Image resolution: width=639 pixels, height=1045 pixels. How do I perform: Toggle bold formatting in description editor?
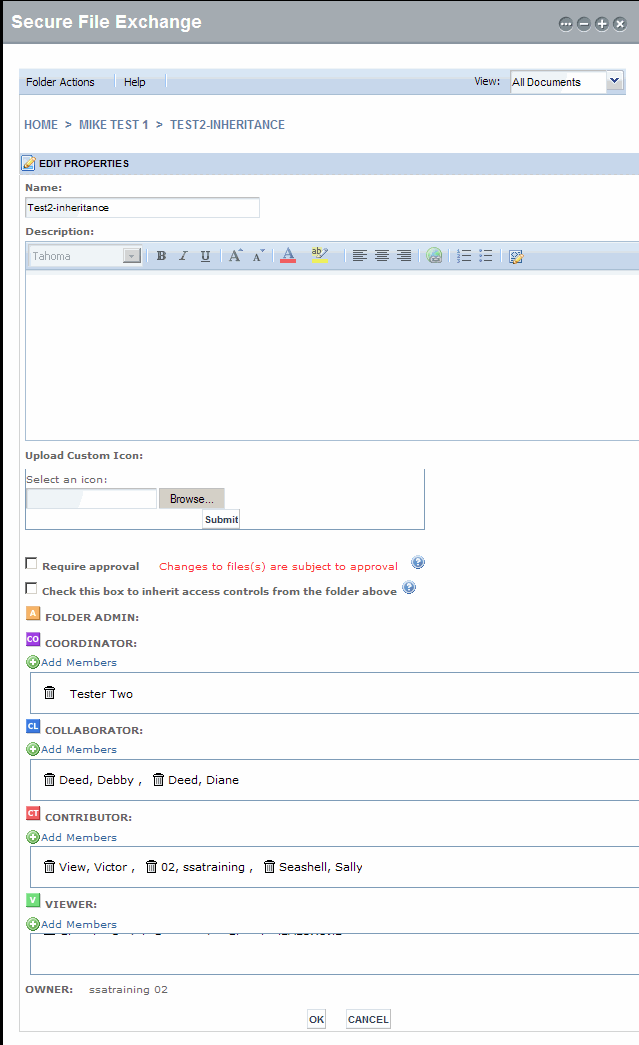(x=161, y=256)
